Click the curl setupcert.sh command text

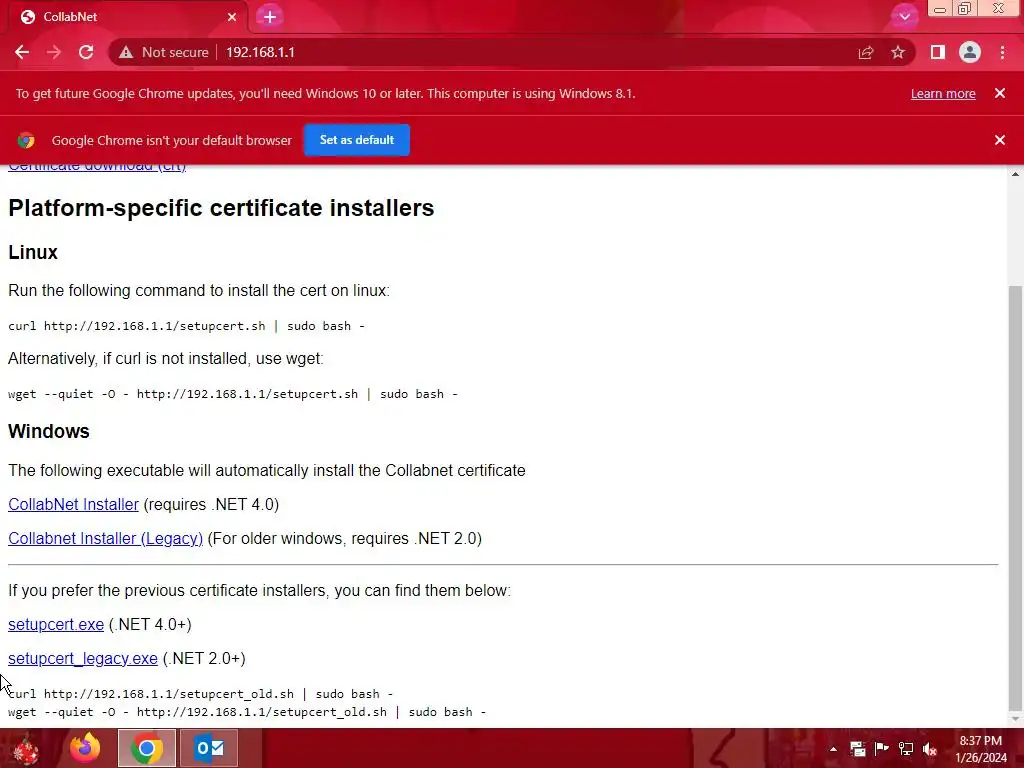[186, 326]
